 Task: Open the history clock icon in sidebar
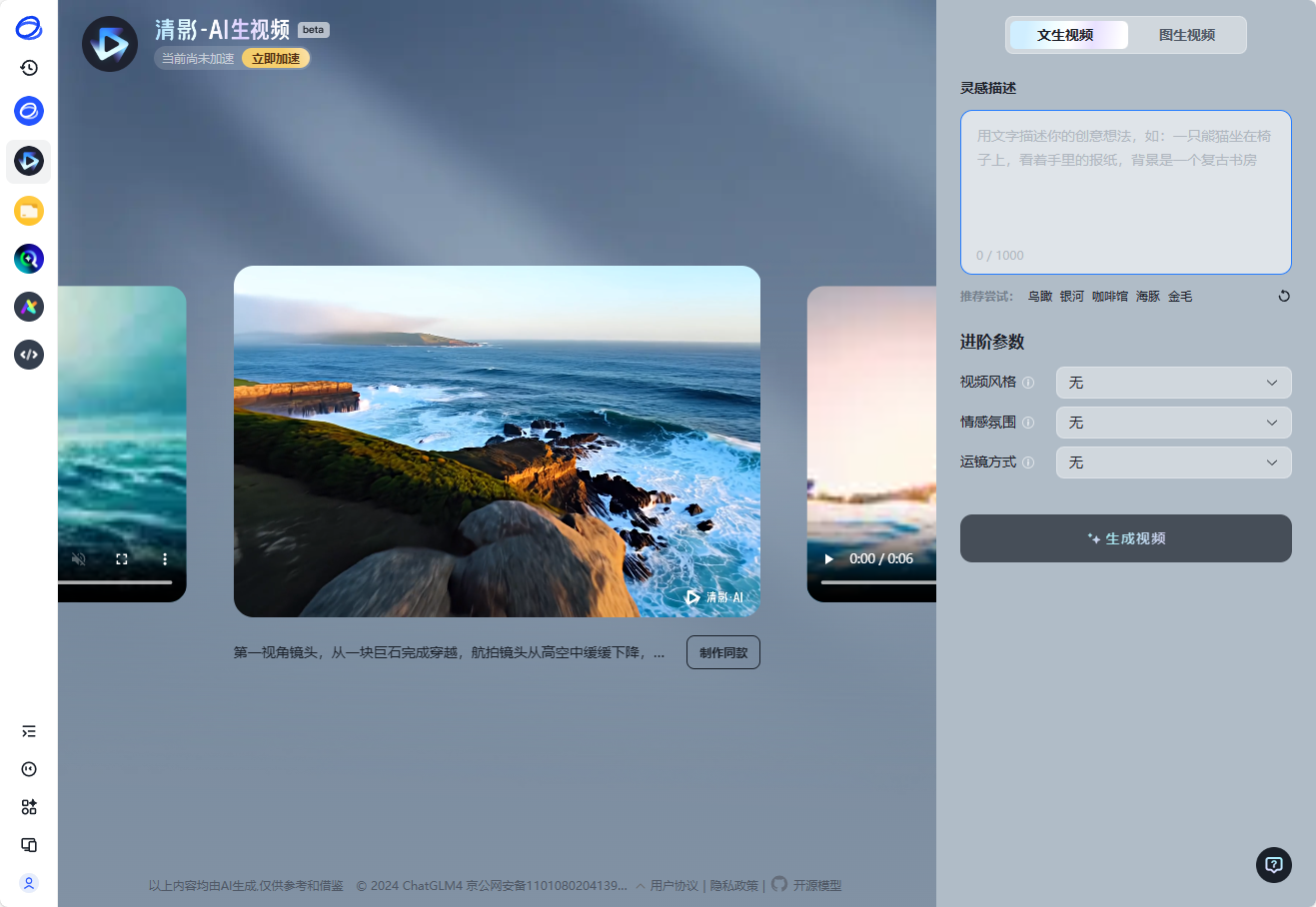point(29,68)
